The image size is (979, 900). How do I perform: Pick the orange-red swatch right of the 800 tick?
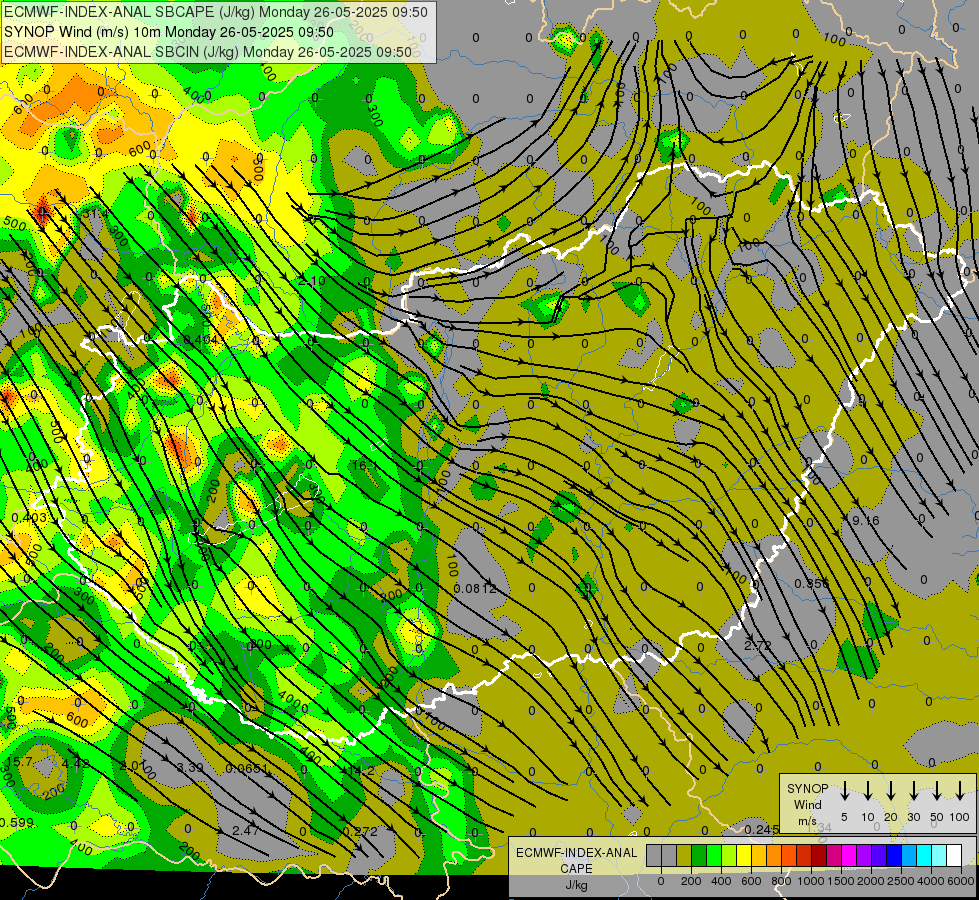coord(789,855)
